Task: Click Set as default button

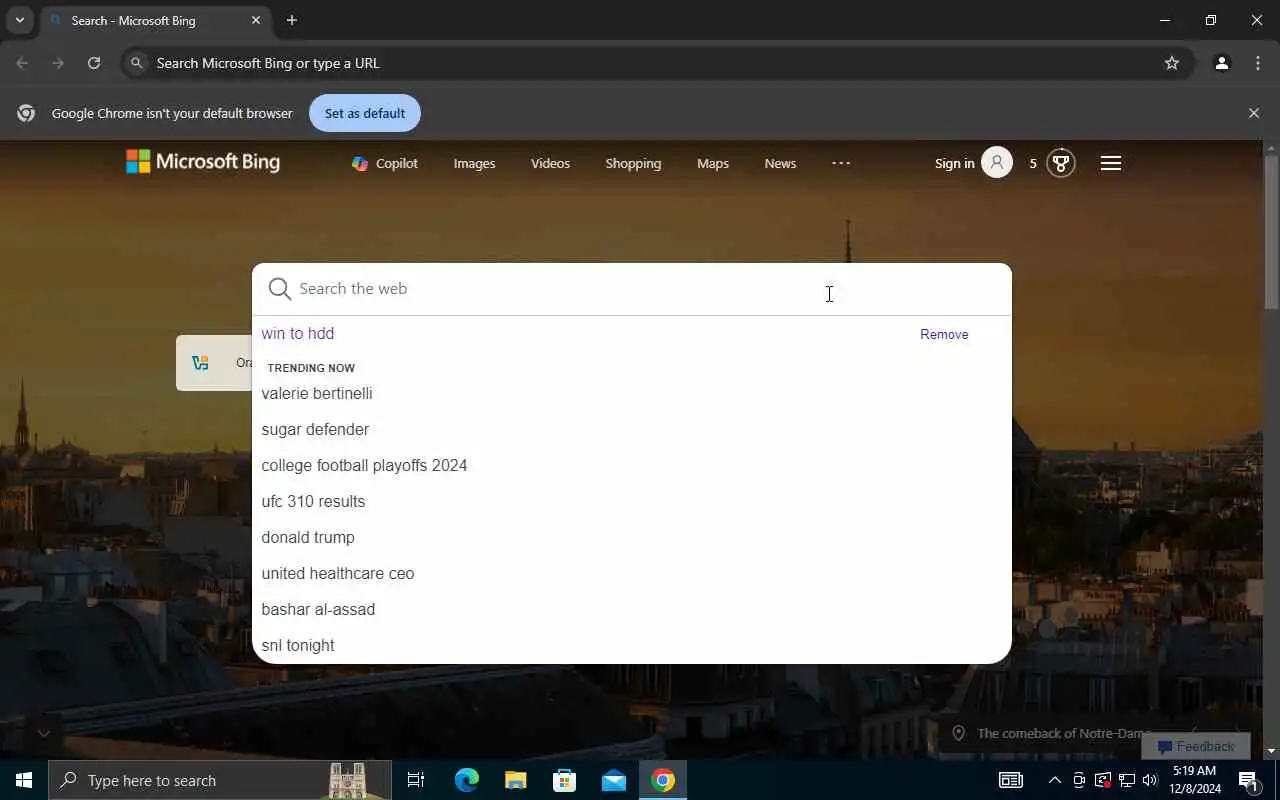Action: (365, 113)
